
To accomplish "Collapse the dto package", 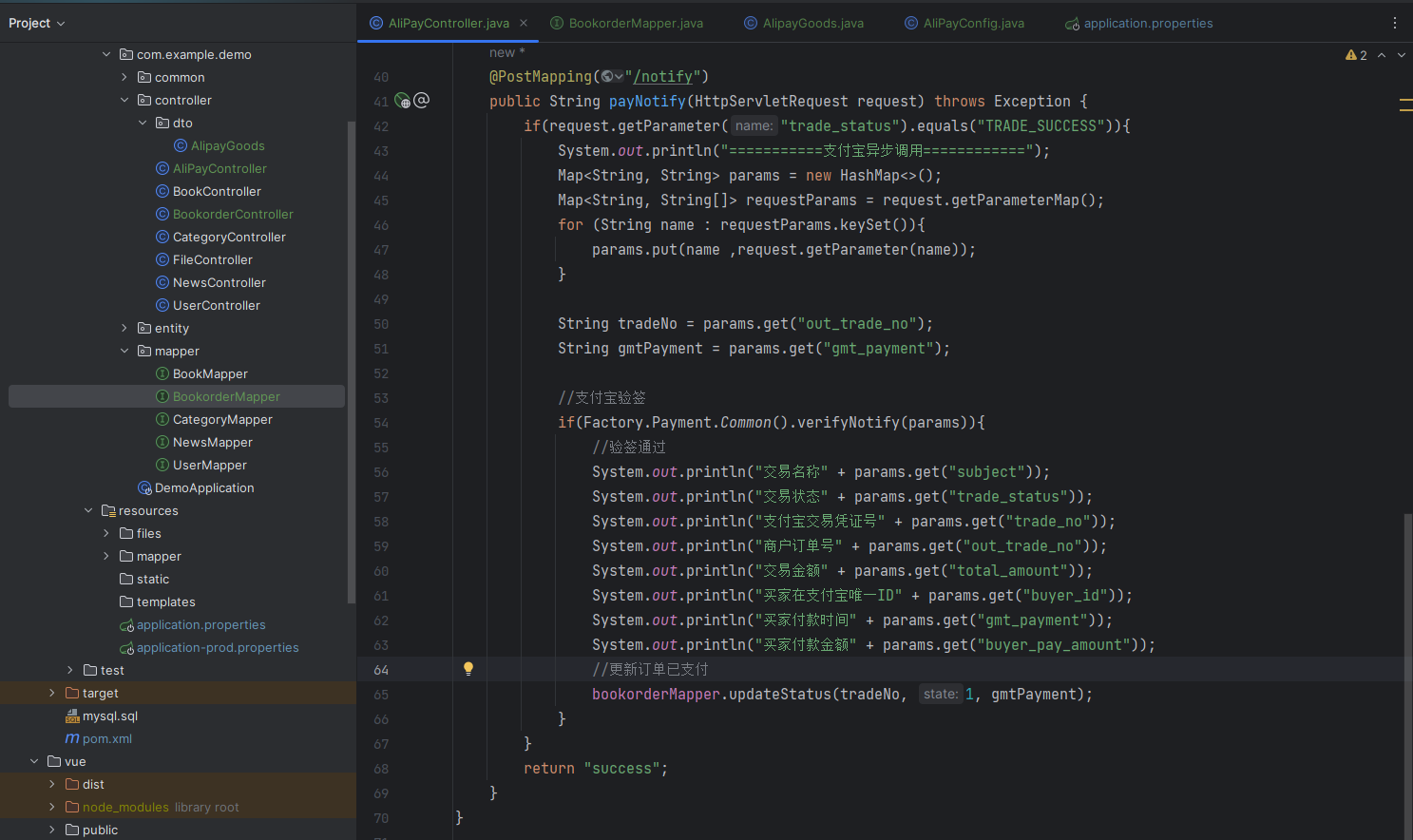I will (x=143, y=123).
